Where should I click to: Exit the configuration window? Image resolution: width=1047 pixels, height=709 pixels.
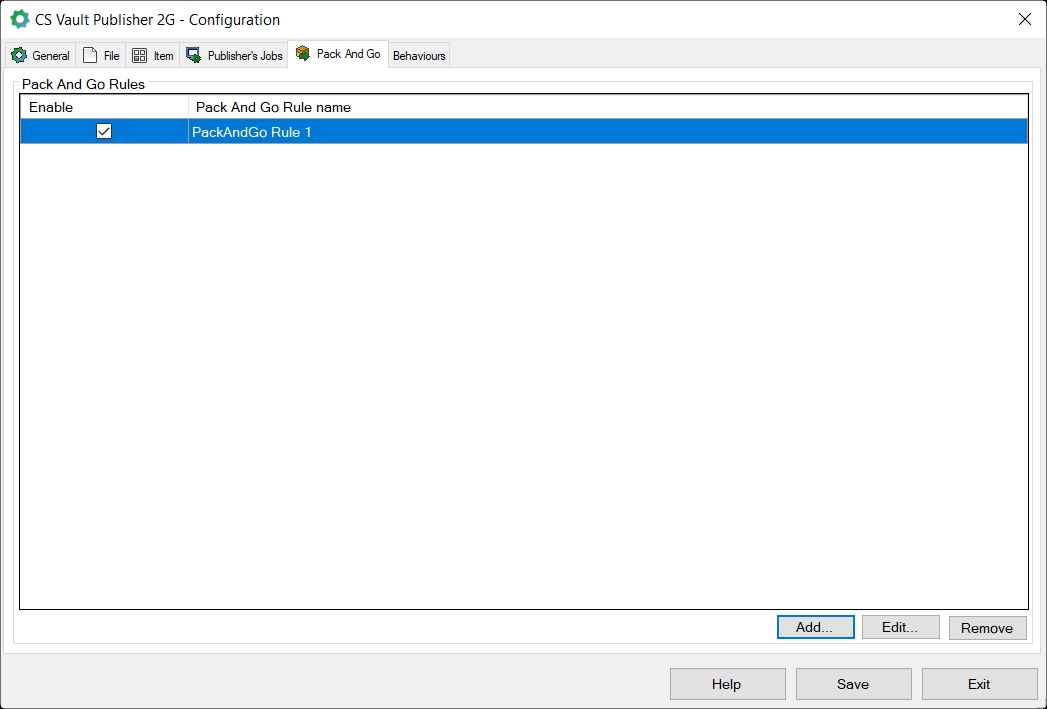[x=979, y=684]
